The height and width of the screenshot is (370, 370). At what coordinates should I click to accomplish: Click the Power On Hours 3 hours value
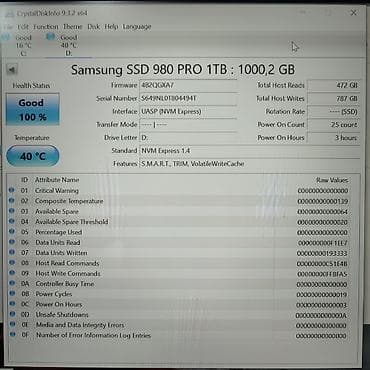pos(334,137)
